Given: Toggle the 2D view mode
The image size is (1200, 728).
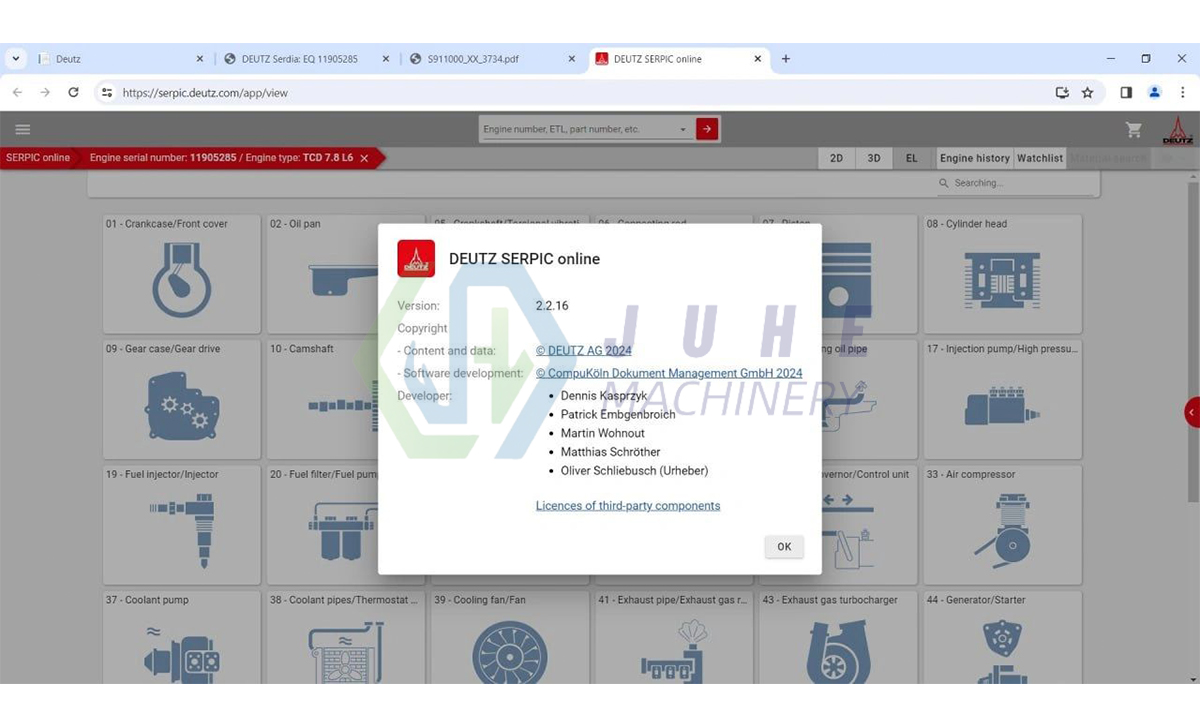Looking at the screenshot, I should (x=836, y=157).
